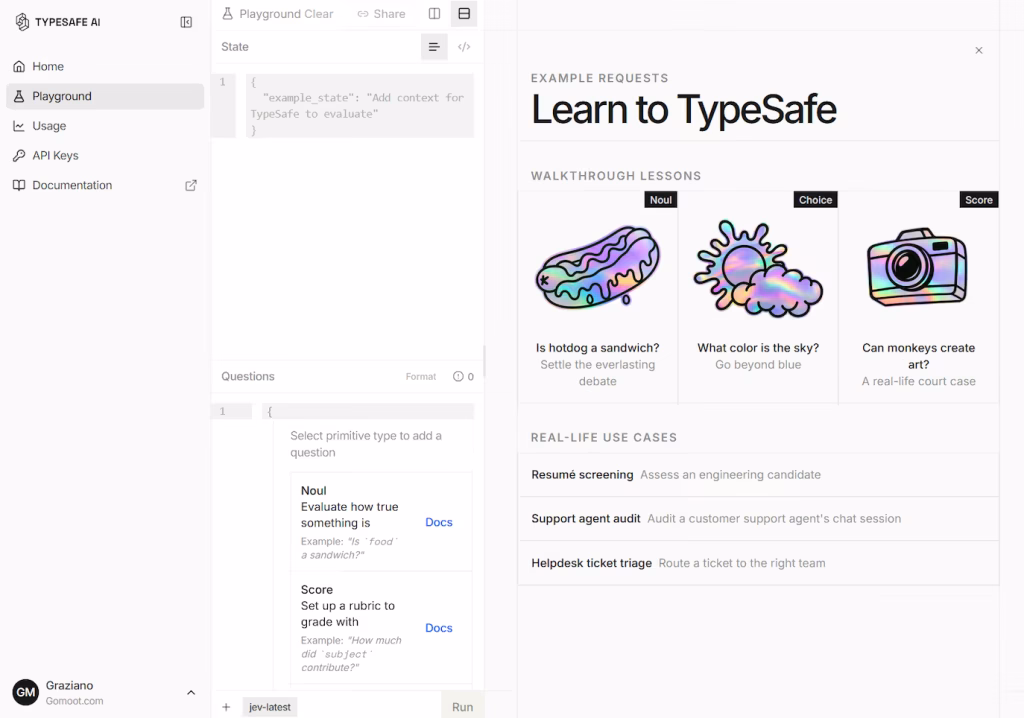
Task: Click the GM user avatar
Action: coord(25,693)
